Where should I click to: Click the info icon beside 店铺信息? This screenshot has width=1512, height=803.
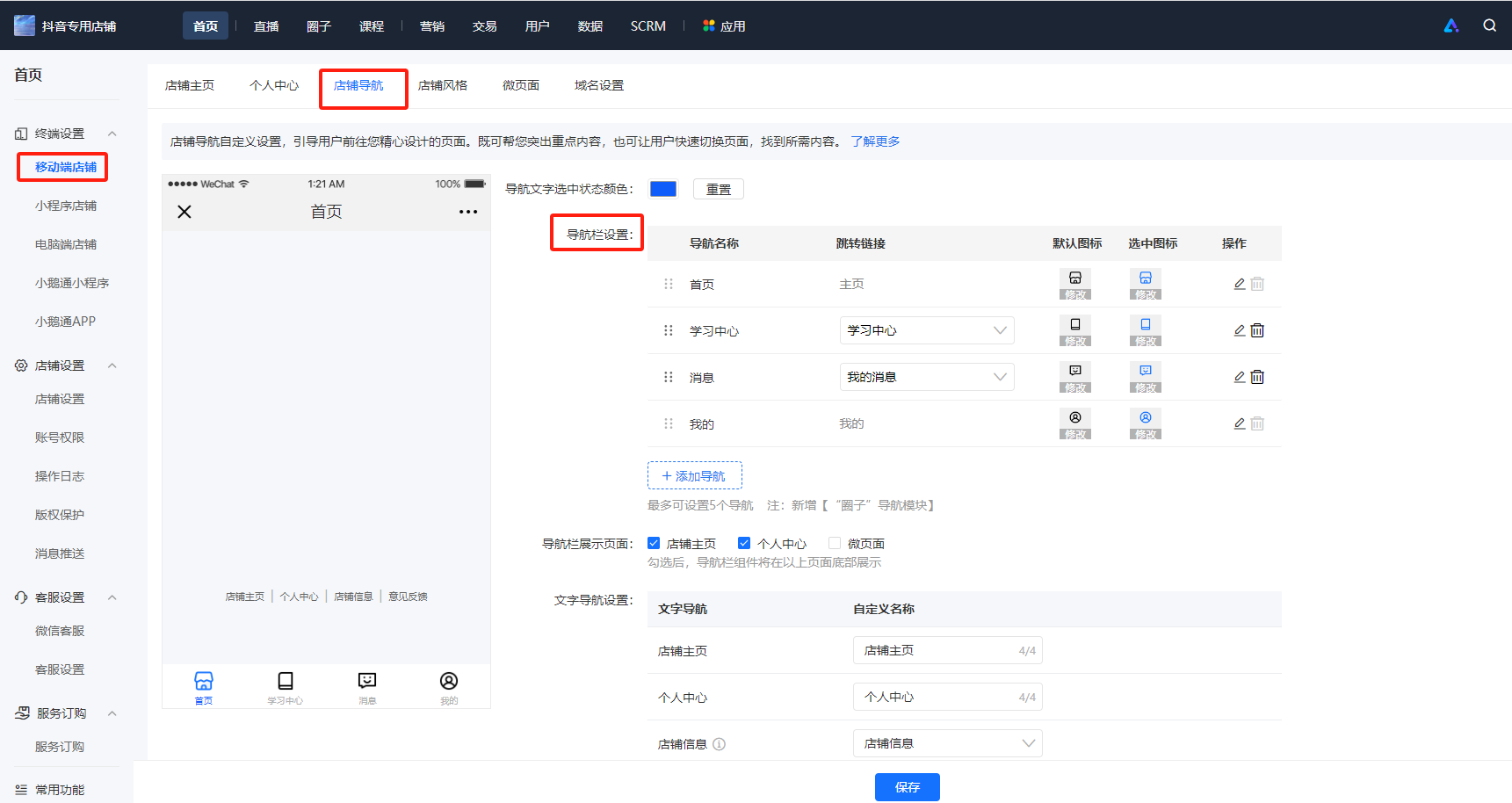click(719, 744)
